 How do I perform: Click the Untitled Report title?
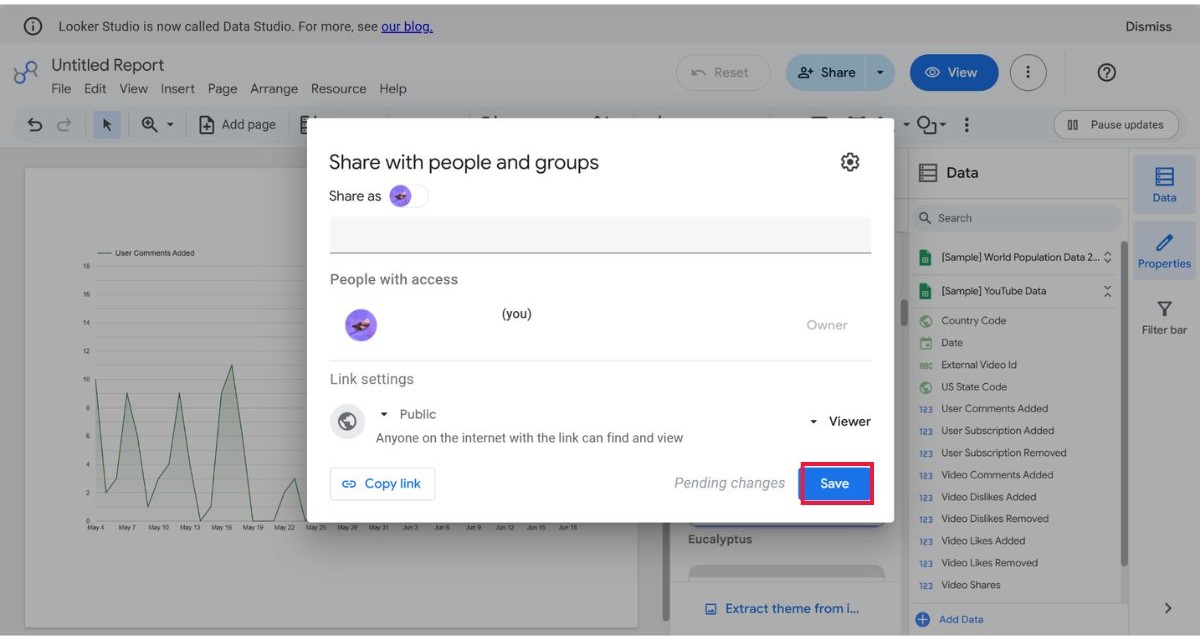click(108, 65)
